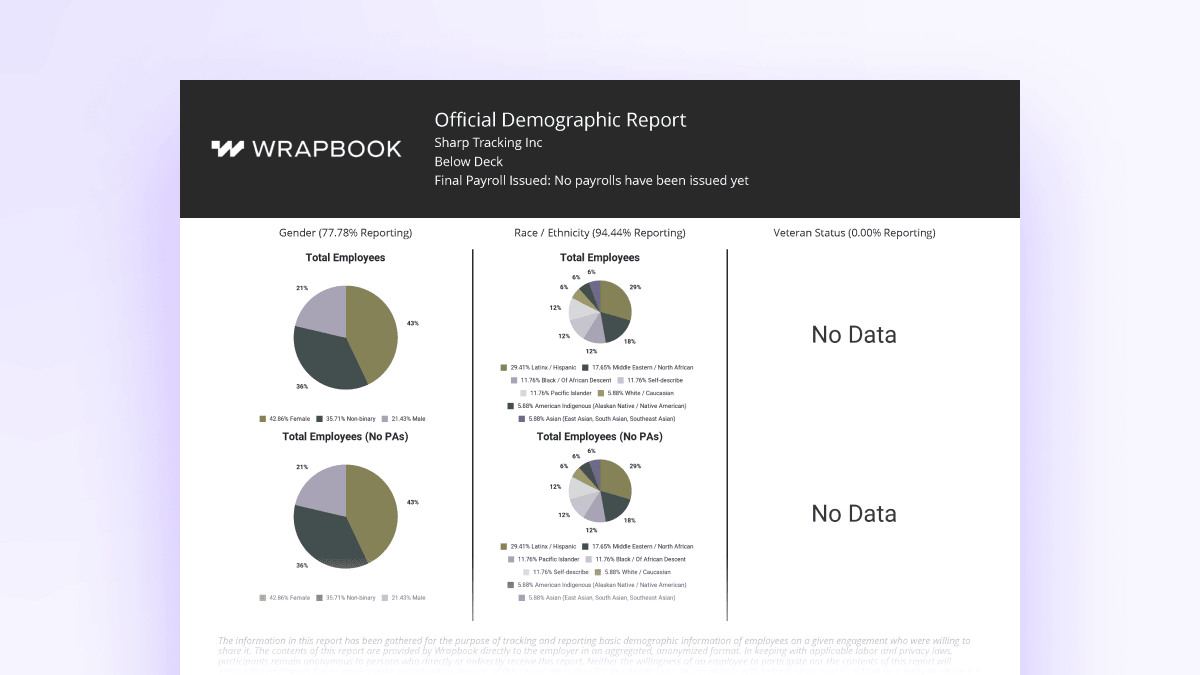Click the 29% label on the top Race pie

click(x=635, y=287)
